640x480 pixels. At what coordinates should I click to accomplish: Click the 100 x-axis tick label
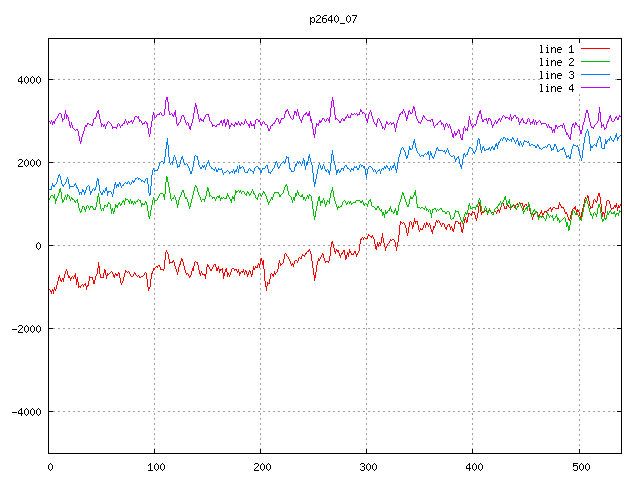[155, 466]
